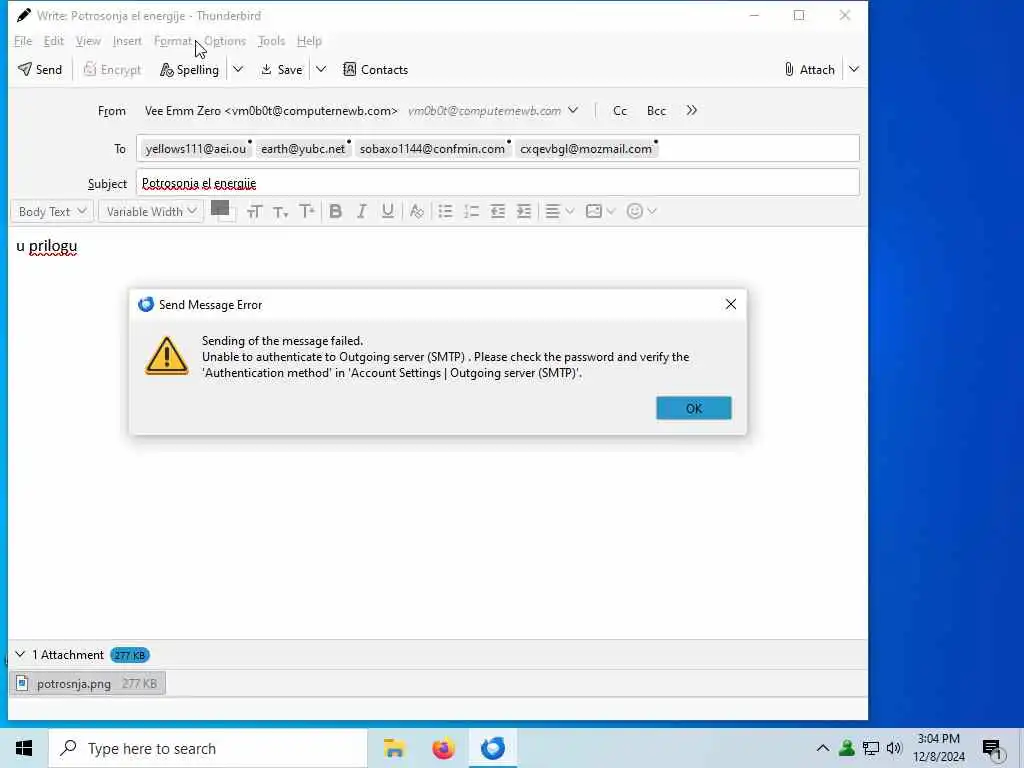Collapse the 1 Attachment pane

pos(20,654)
